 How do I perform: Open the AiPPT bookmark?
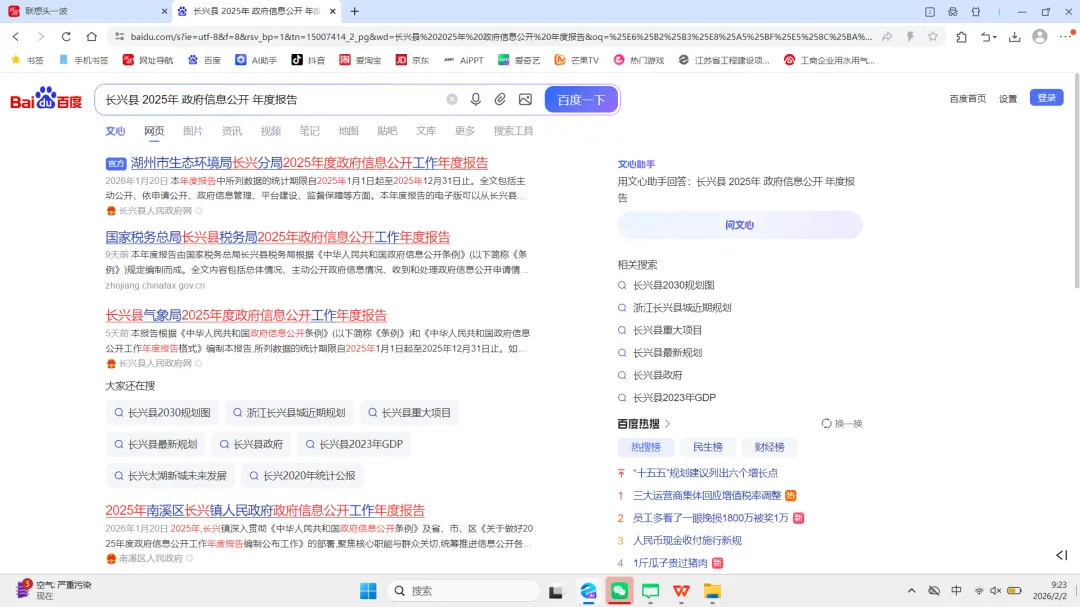point(464,60)
